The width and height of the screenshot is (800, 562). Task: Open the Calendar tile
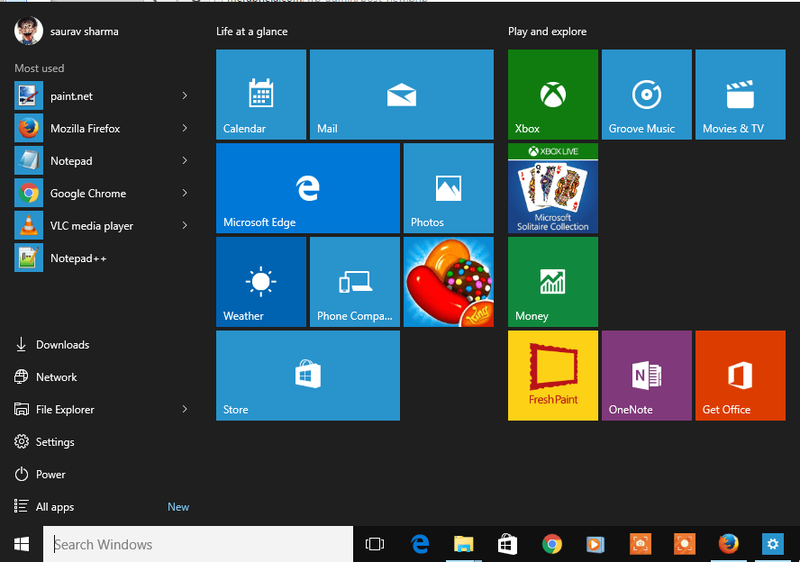click(261, 94)
